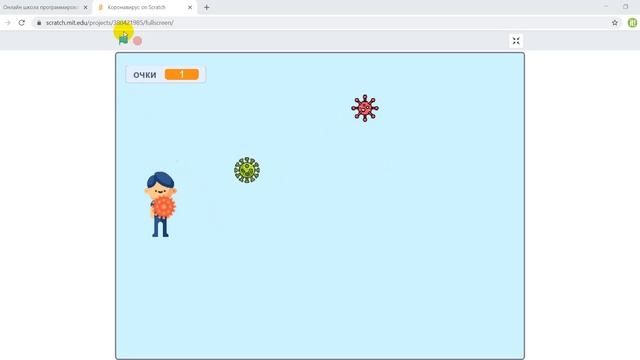Screen dimensions: 640x360
Task: Click the orange score value next to Очки
Action: click(x=182, y=74)
